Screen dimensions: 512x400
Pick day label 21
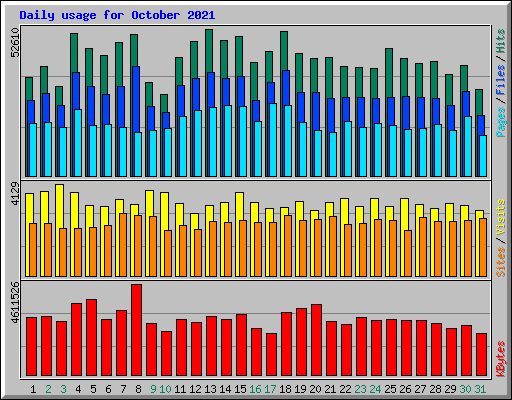click(x=330, y=389)
